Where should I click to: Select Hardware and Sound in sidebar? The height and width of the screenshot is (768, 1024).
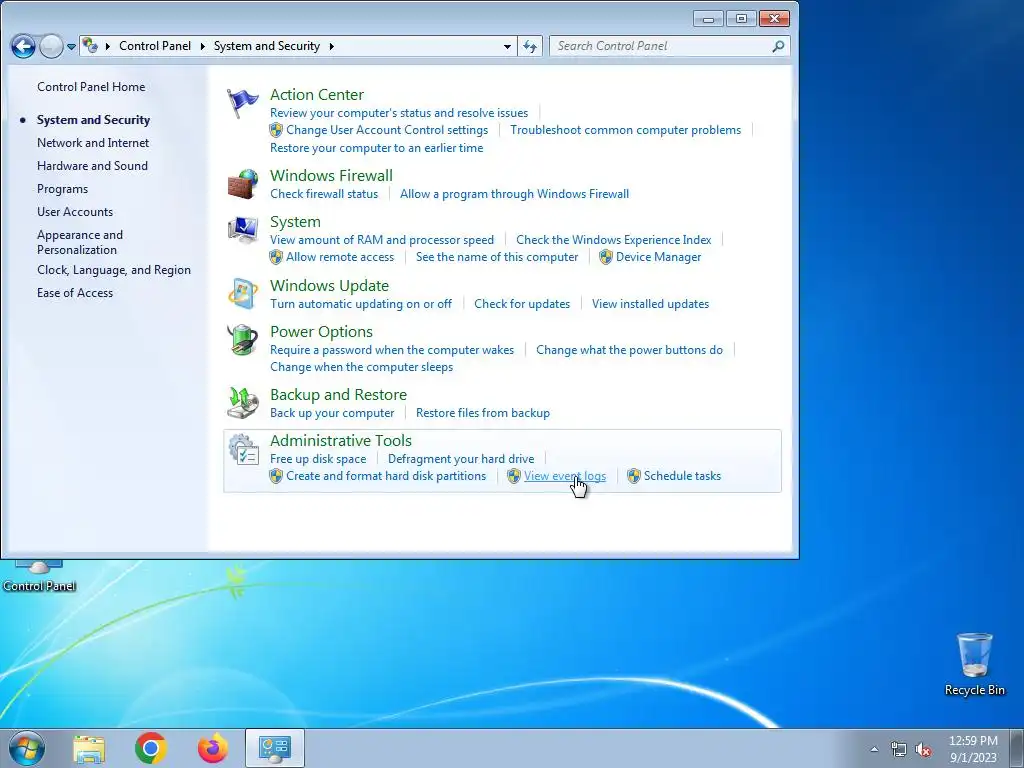tap(92, 166)
